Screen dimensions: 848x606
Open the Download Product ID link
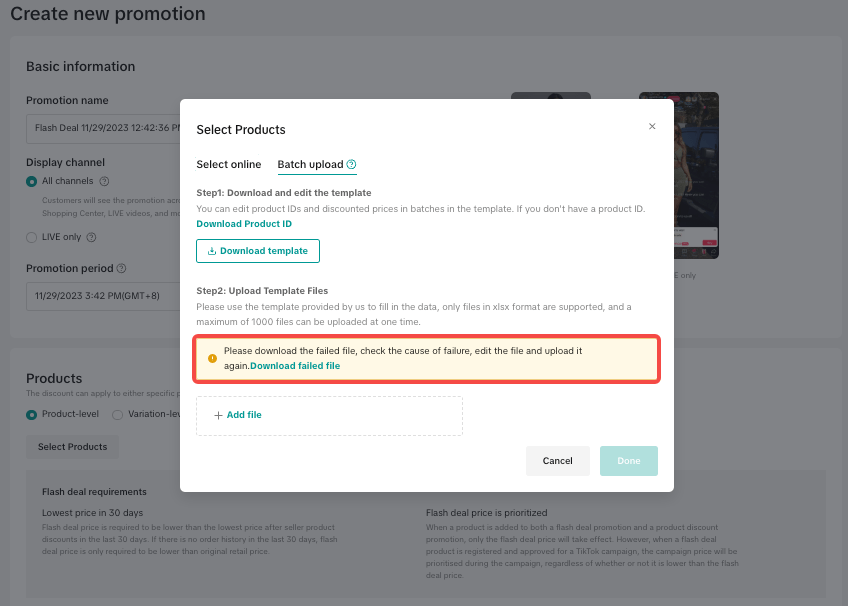point(244,224)
